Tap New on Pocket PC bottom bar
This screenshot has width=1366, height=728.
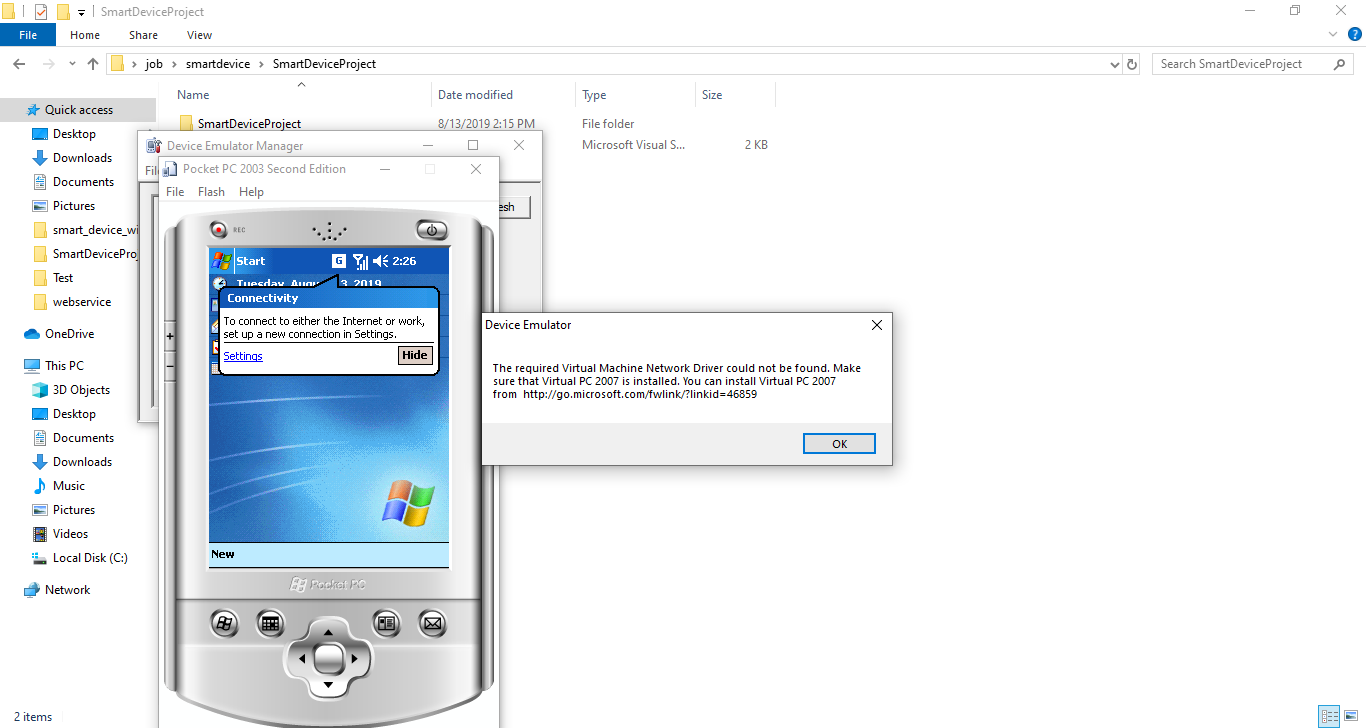point(223,554)
